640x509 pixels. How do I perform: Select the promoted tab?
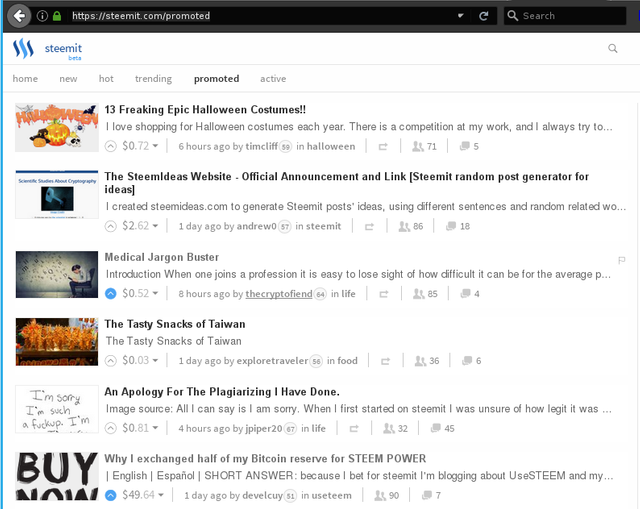(216, 78)
